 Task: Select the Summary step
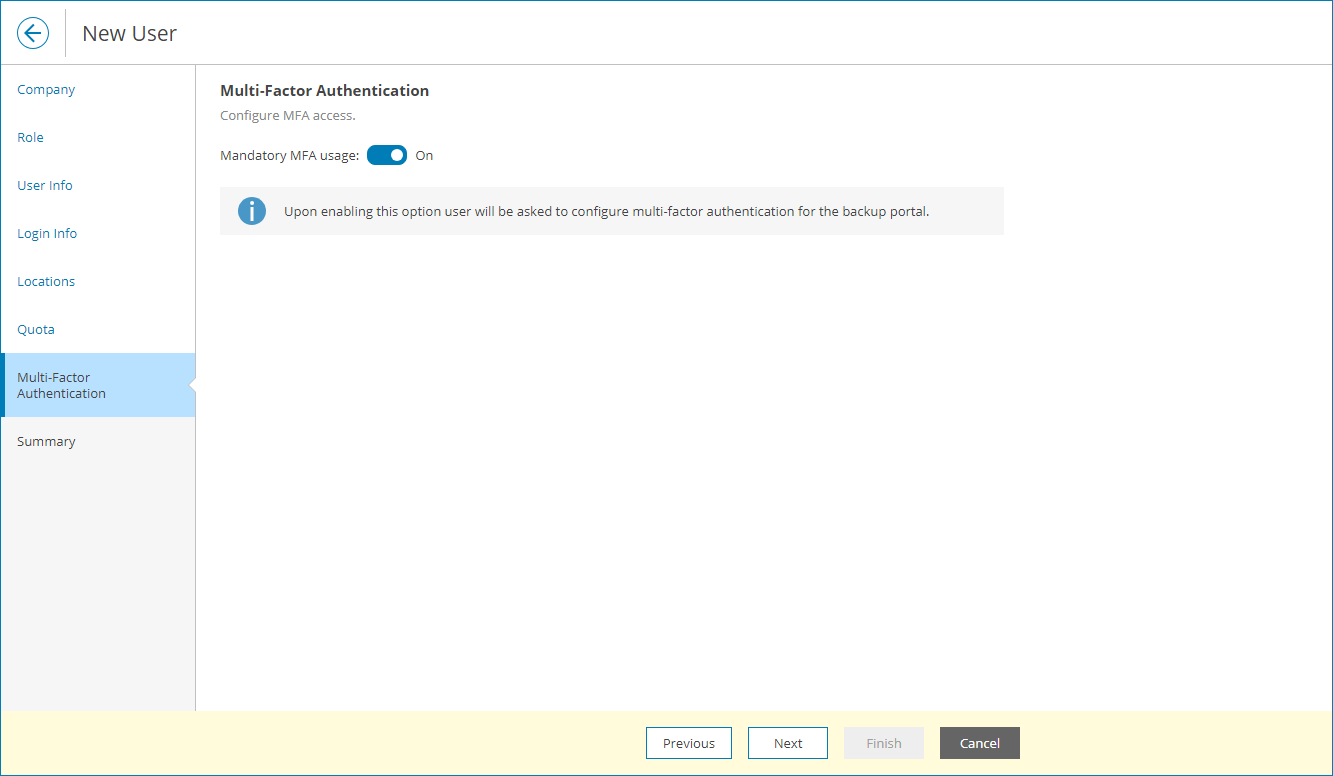[x=46, y=441]
